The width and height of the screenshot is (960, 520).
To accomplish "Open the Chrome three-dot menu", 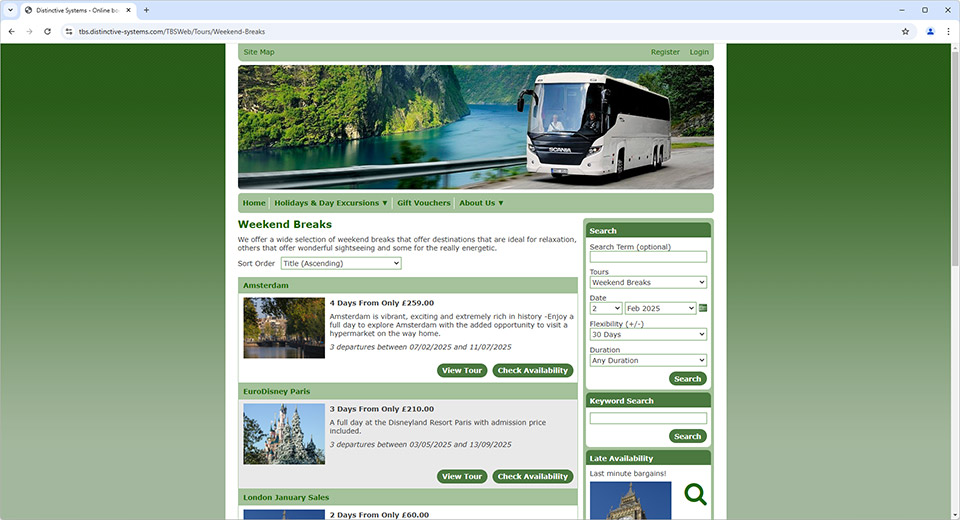I will (x=948, y=31).
